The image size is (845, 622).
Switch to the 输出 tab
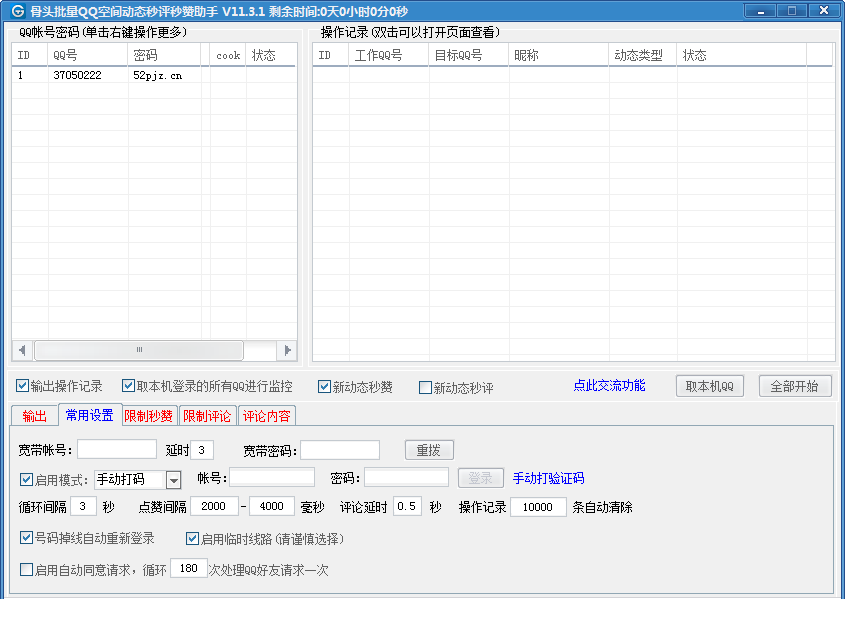[x=34, y=416]
